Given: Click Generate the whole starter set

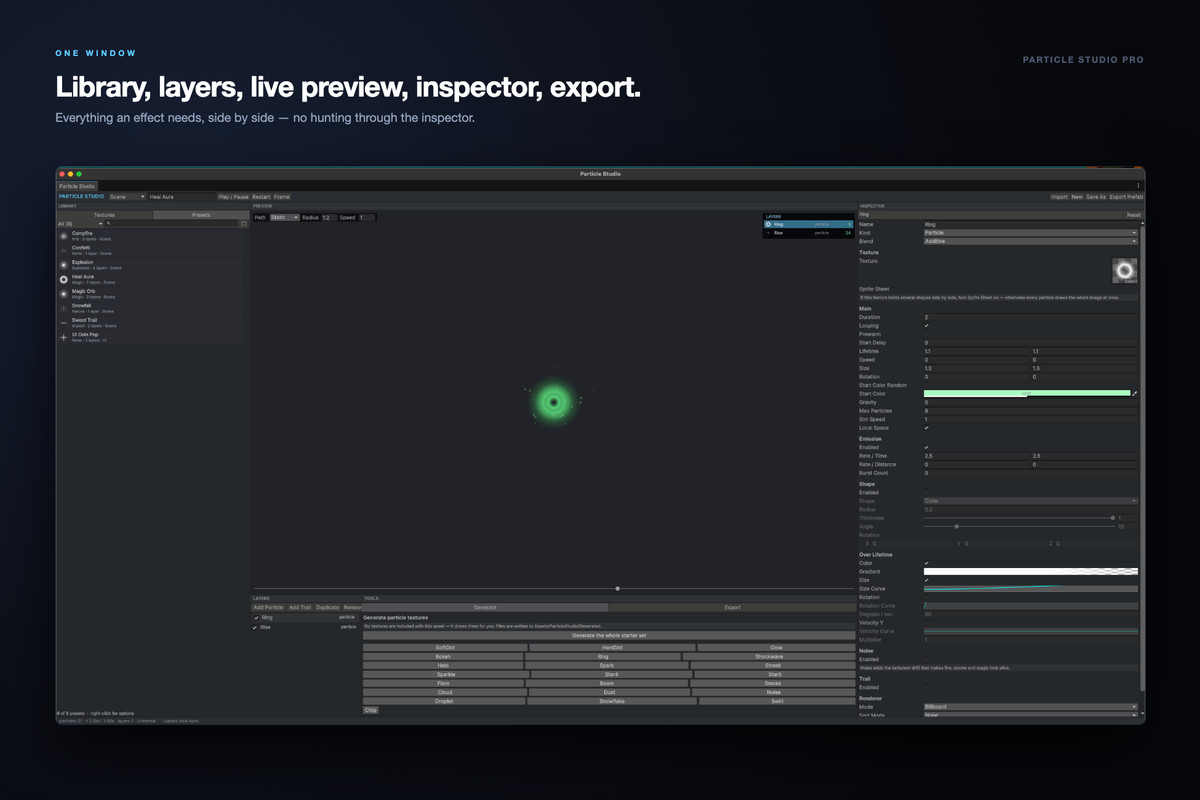Looking at the screenshot, I should (609, 635).
